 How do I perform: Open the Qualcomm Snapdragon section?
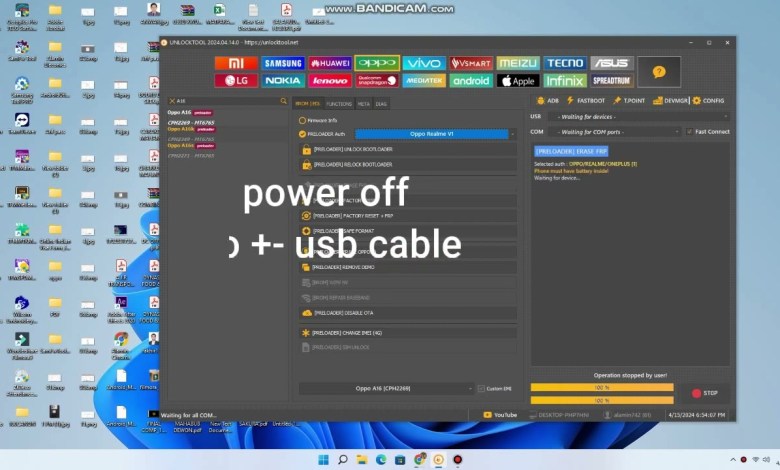376,81
